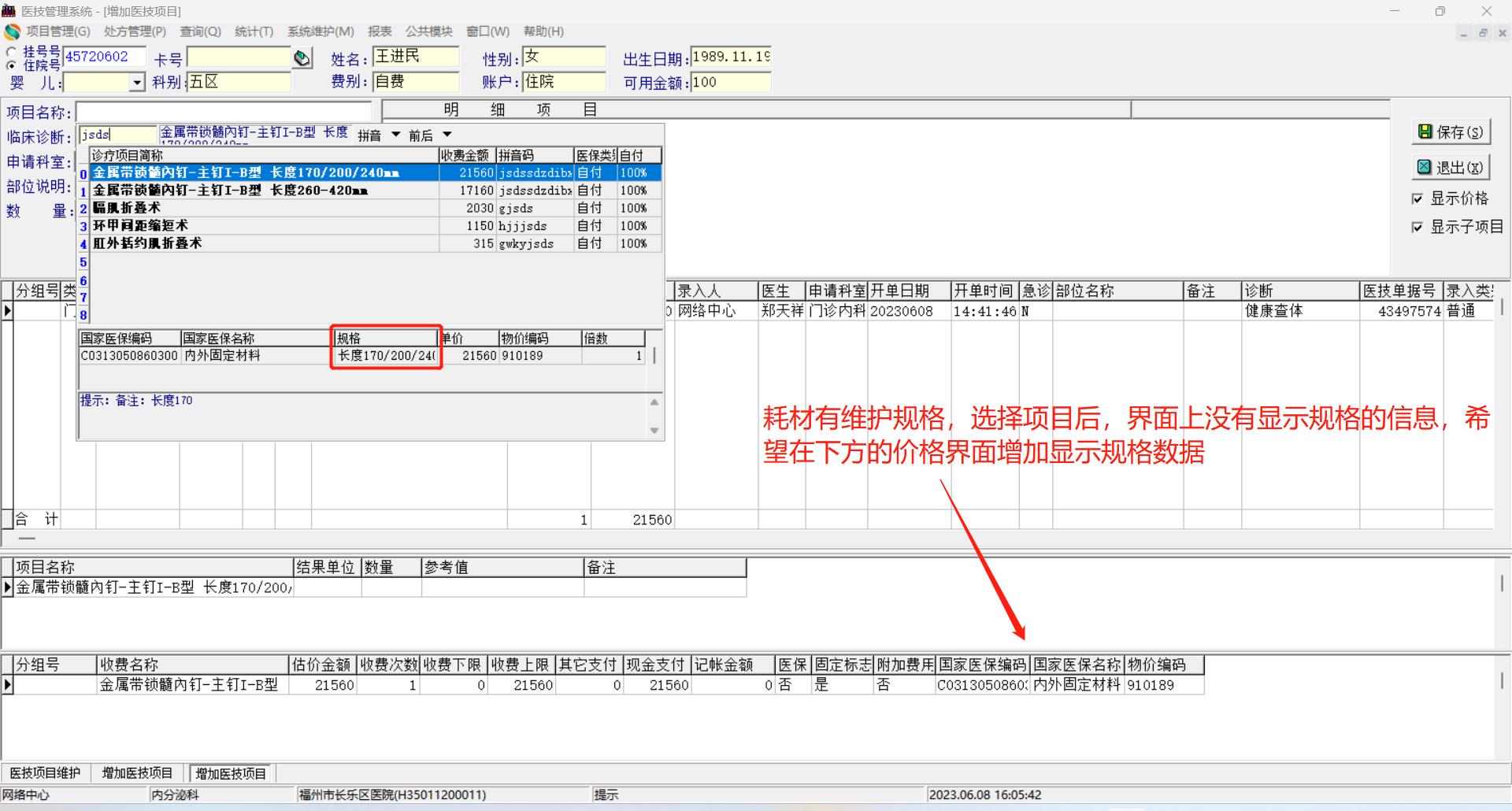Screen dimensions: 1512x811
Task: Open the 系统维护(M) menu
Action: 321,31
